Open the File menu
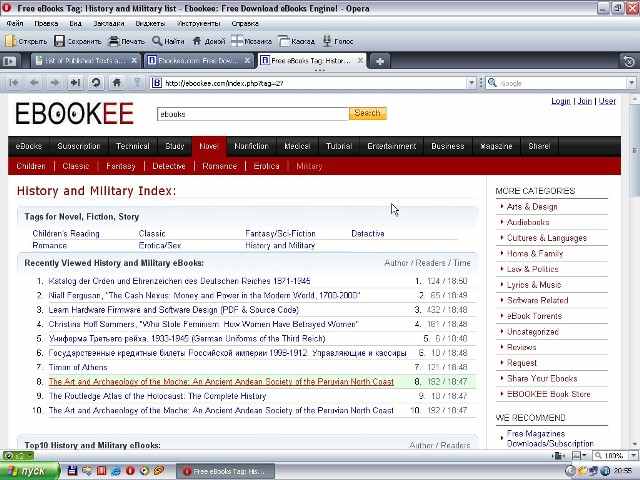640x480 pixels. 15,24
